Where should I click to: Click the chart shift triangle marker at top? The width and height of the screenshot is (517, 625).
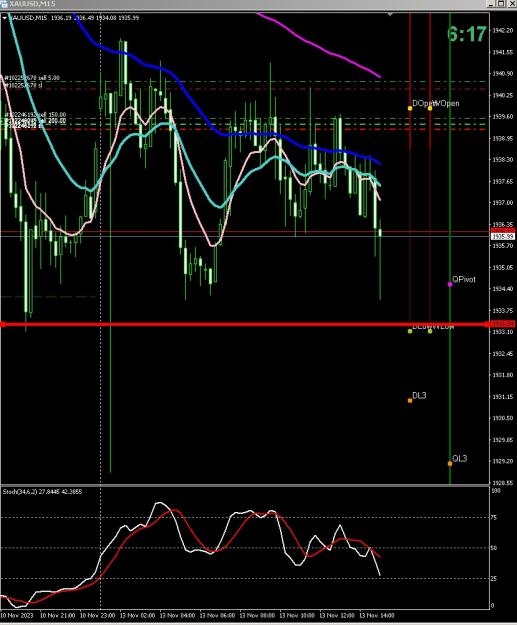coord(390,15)
